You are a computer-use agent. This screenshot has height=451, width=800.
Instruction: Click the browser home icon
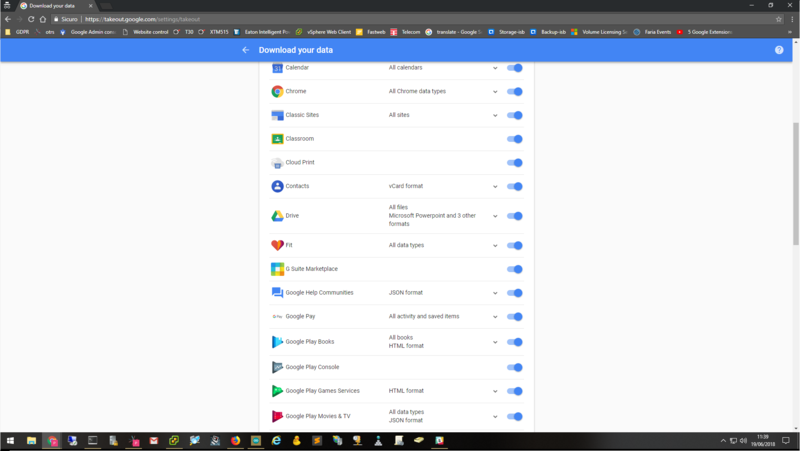point(43,19)
